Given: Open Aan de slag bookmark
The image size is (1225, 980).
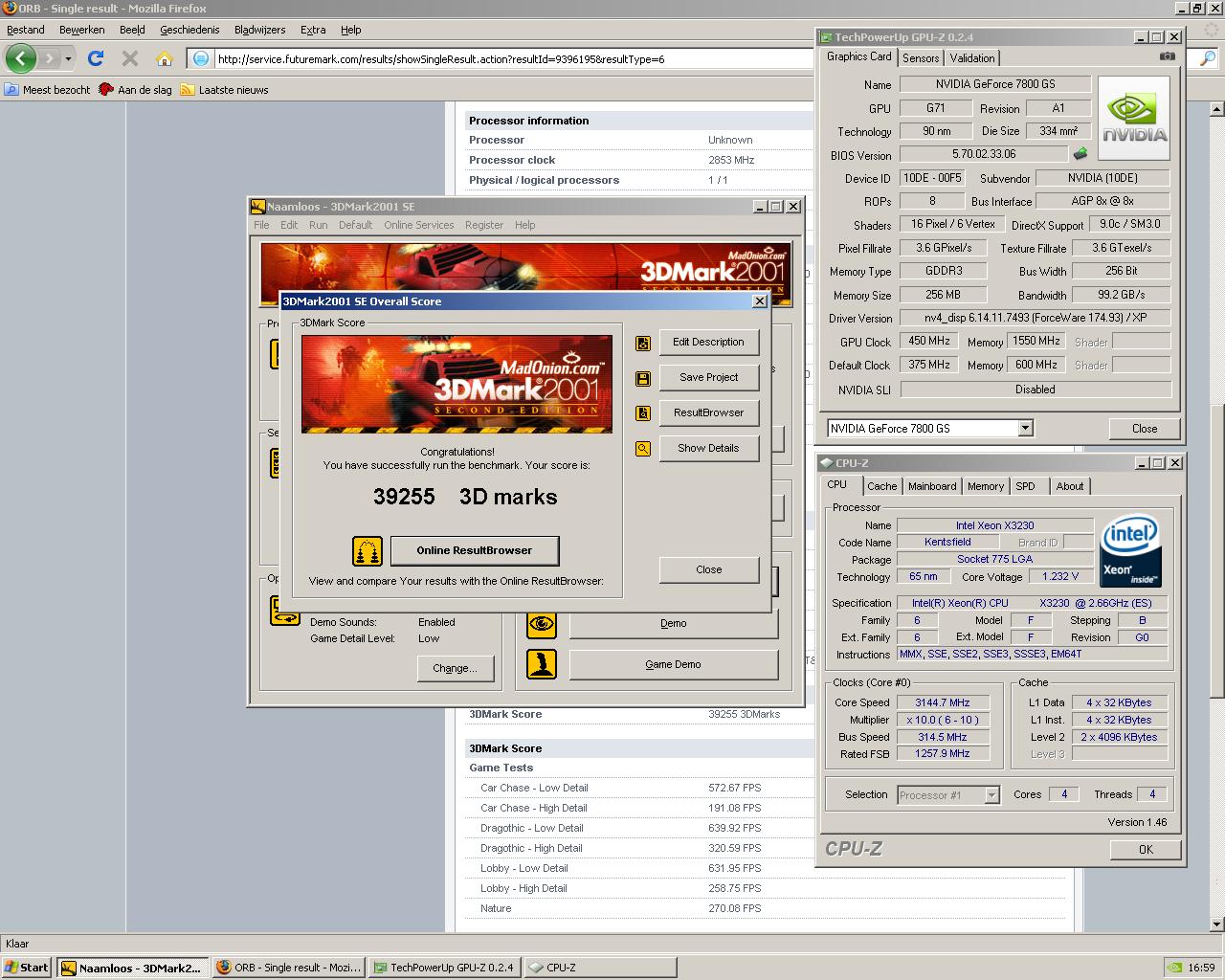Looking at the screenshot, I should (x=135, y=90).
